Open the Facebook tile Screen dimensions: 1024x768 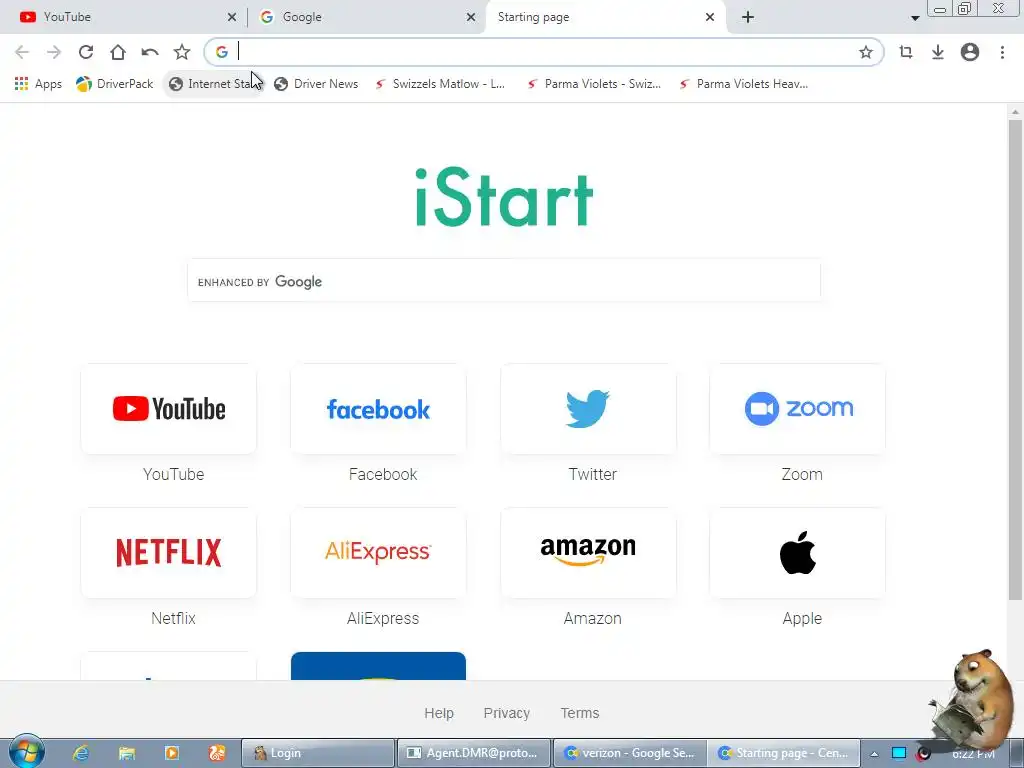378,409
